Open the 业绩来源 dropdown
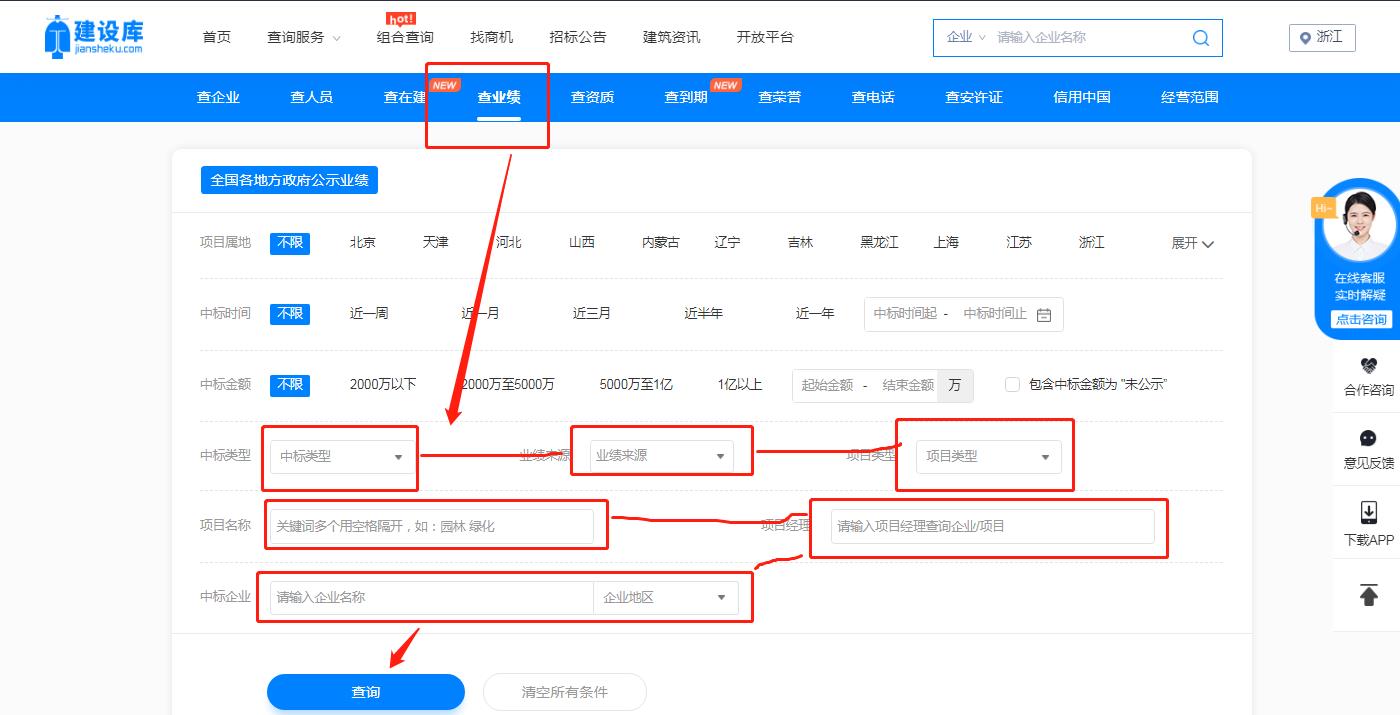This screenshot has height=715, width=1400. coord(661,456)
